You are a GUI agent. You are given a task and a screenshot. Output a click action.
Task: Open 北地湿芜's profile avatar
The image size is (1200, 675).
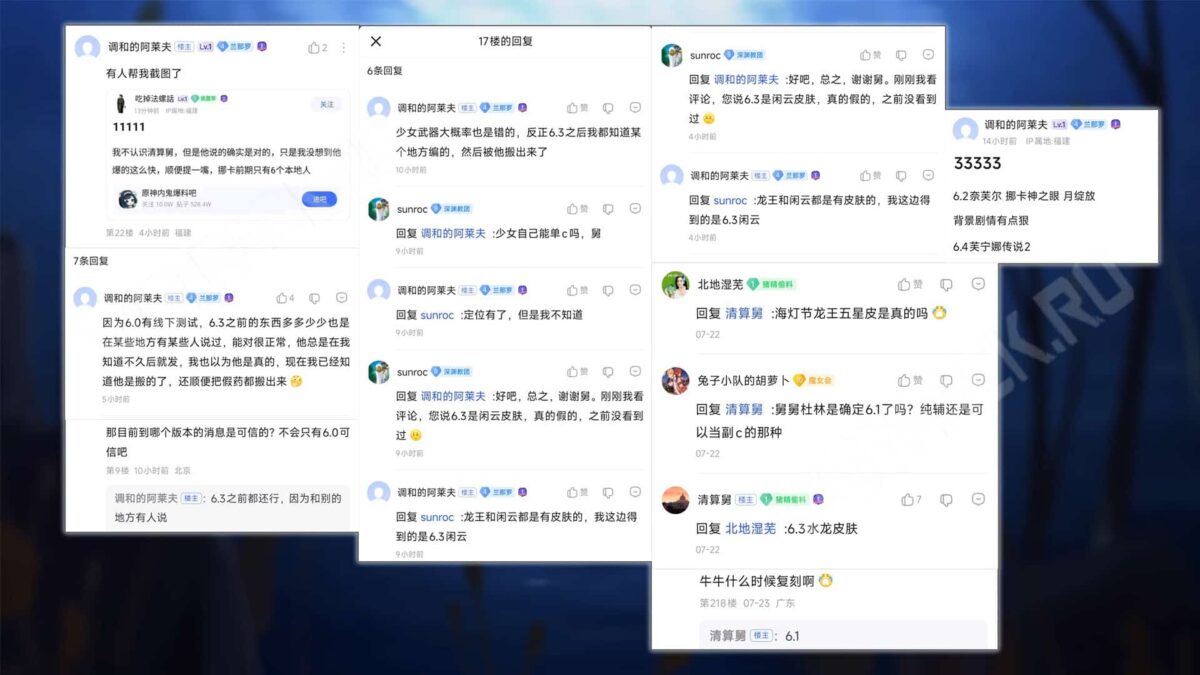[675, 285]
